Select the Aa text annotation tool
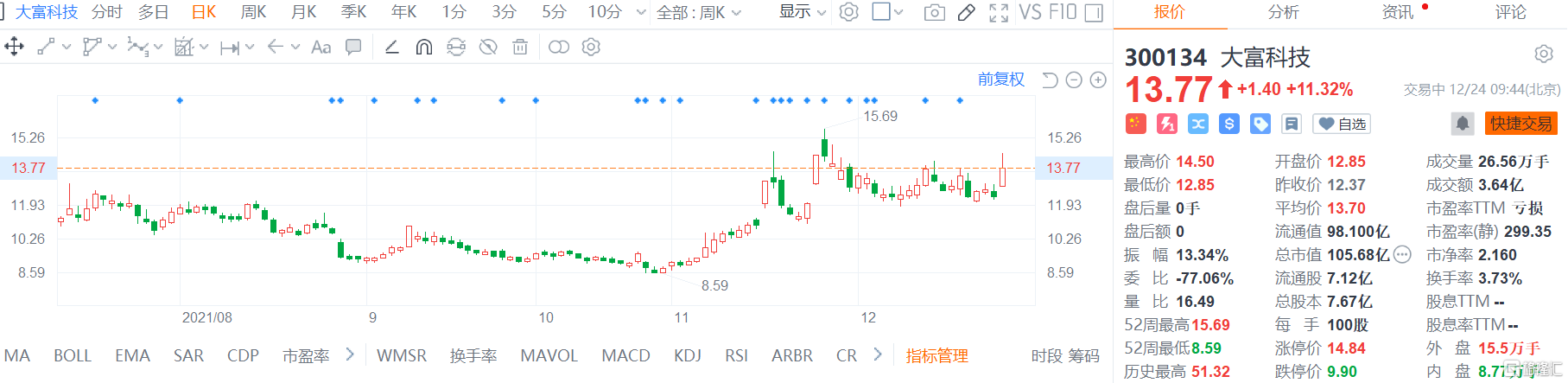 pos(321,47)
